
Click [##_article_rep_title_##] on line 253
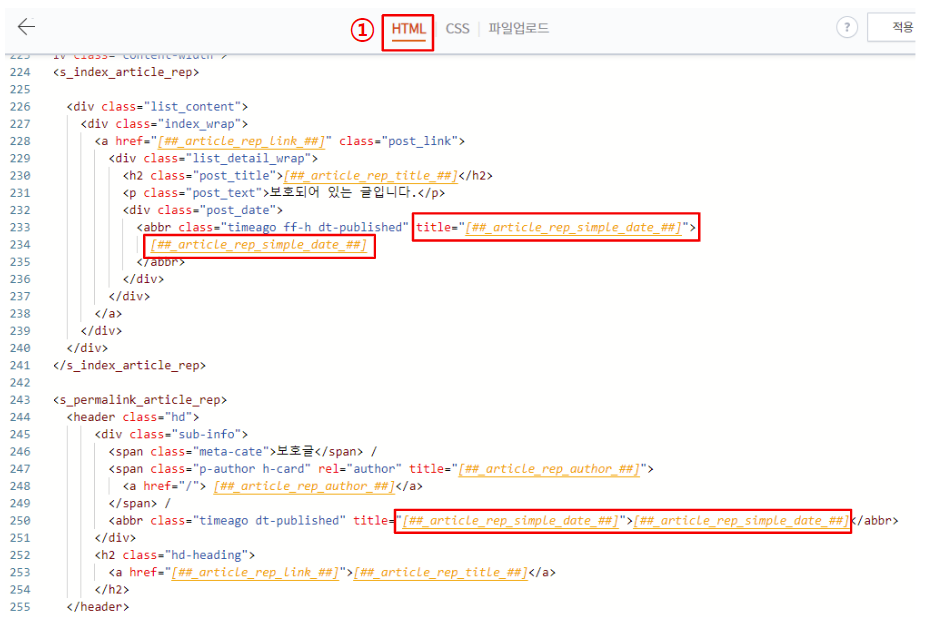(x=441, y=573)
